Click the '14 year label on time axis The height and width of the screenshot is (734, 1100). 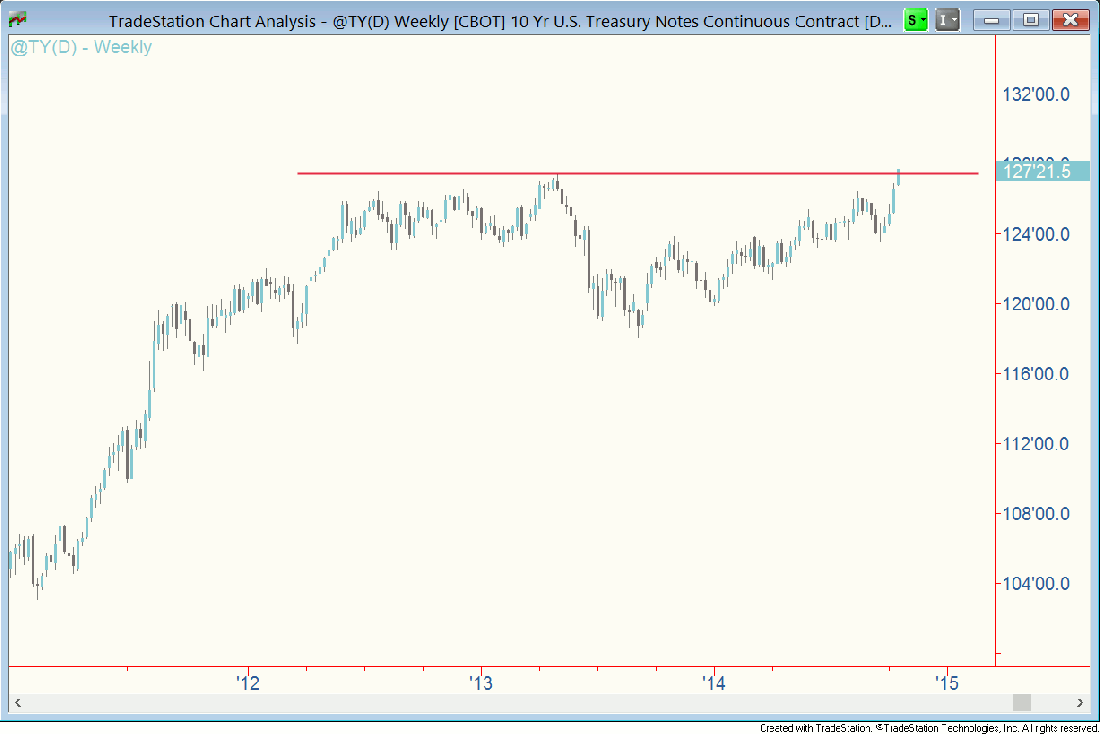click(x=713, y=683)
